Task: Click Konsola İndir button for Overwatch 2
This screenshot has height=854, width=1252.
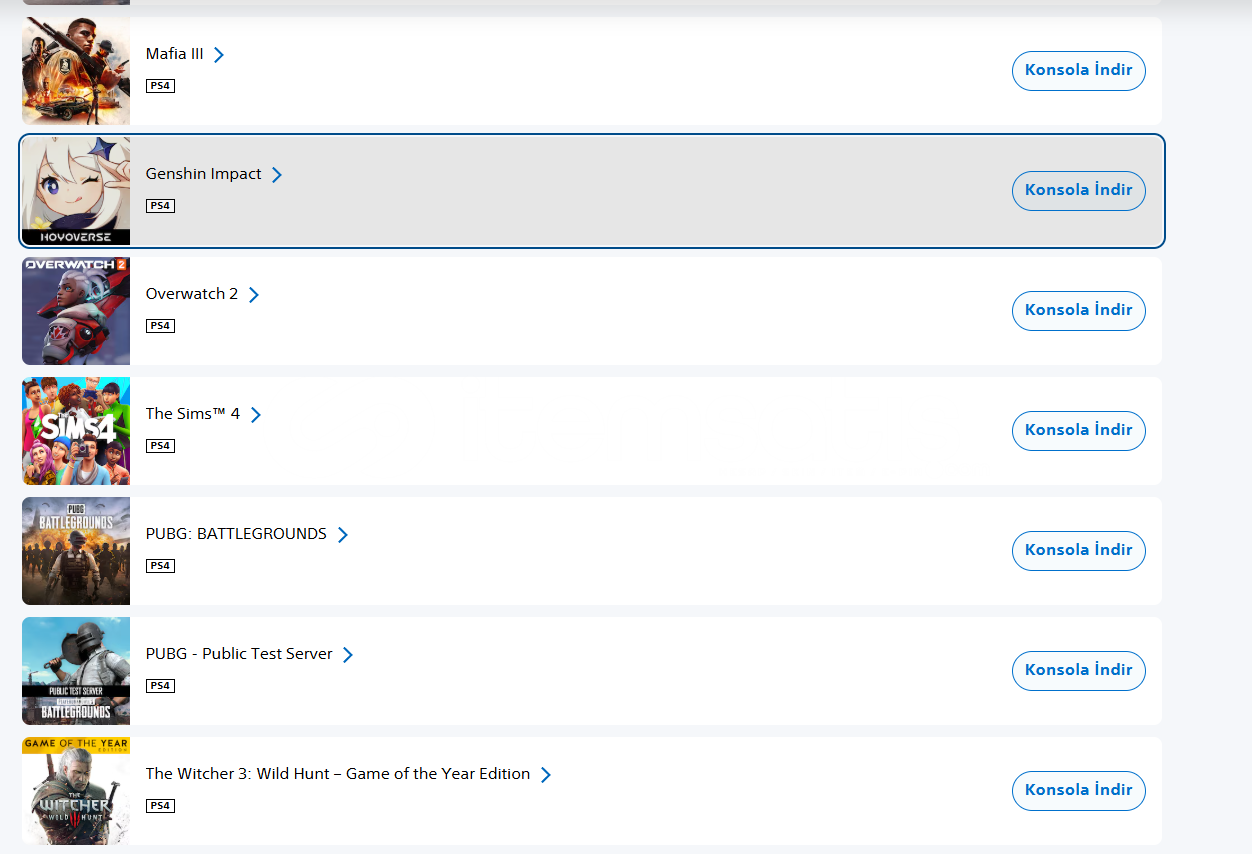Action: 1078,311
